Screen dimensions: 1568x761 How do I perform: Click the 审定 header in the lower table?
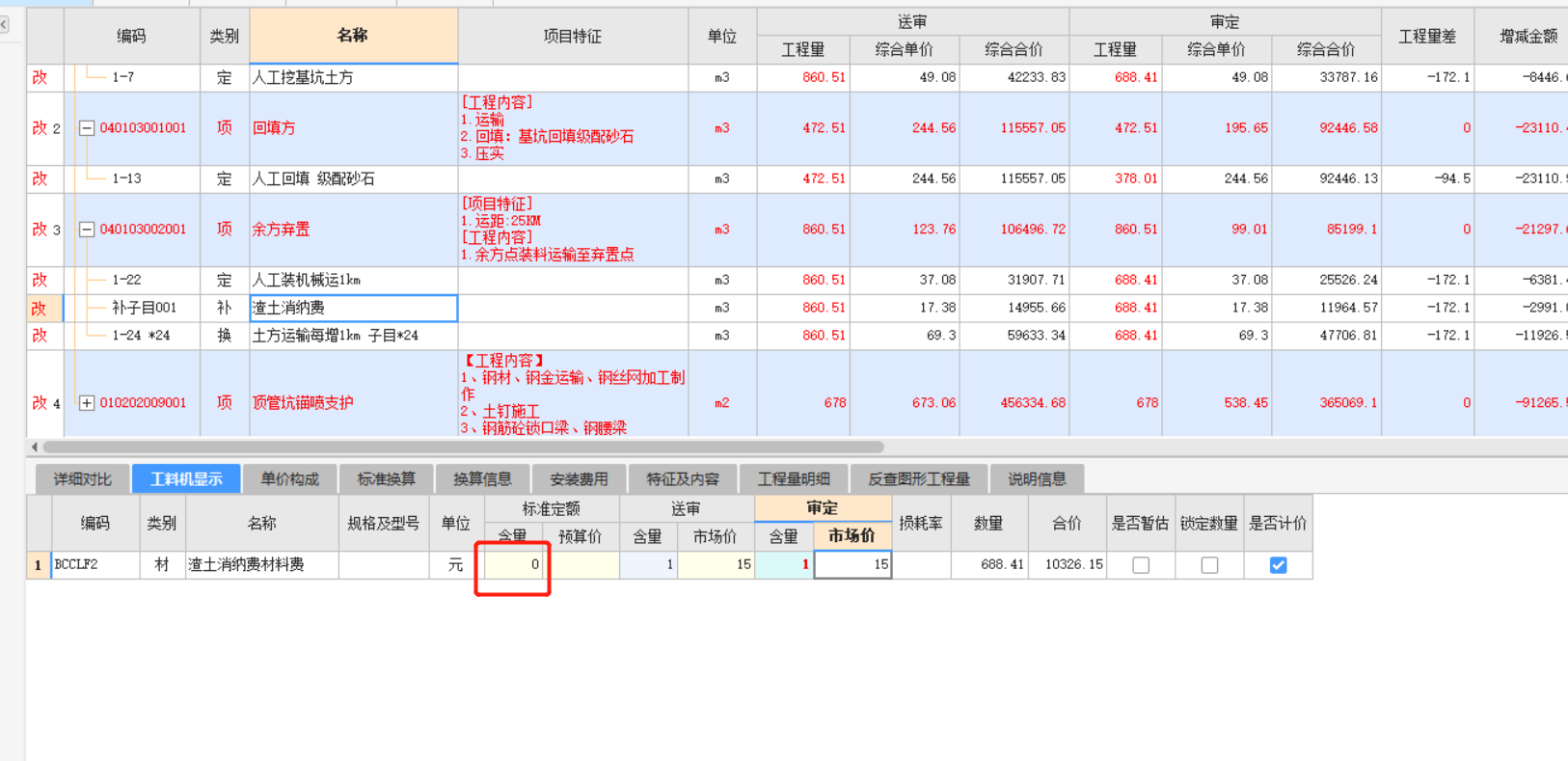pyautogui.click(x=823, y=508)
